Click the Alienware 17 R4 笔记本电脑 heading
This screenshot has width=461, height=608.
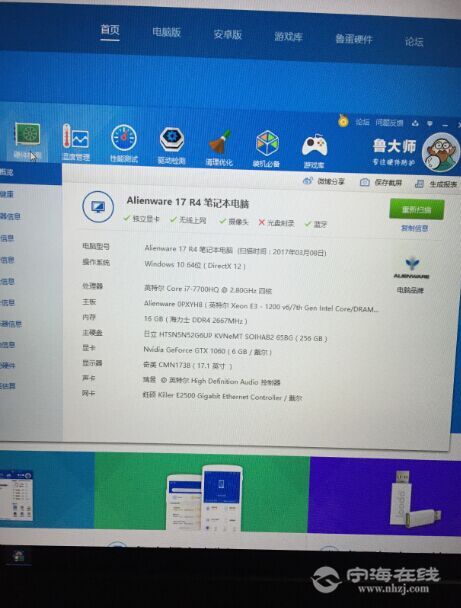pos(188,202)
